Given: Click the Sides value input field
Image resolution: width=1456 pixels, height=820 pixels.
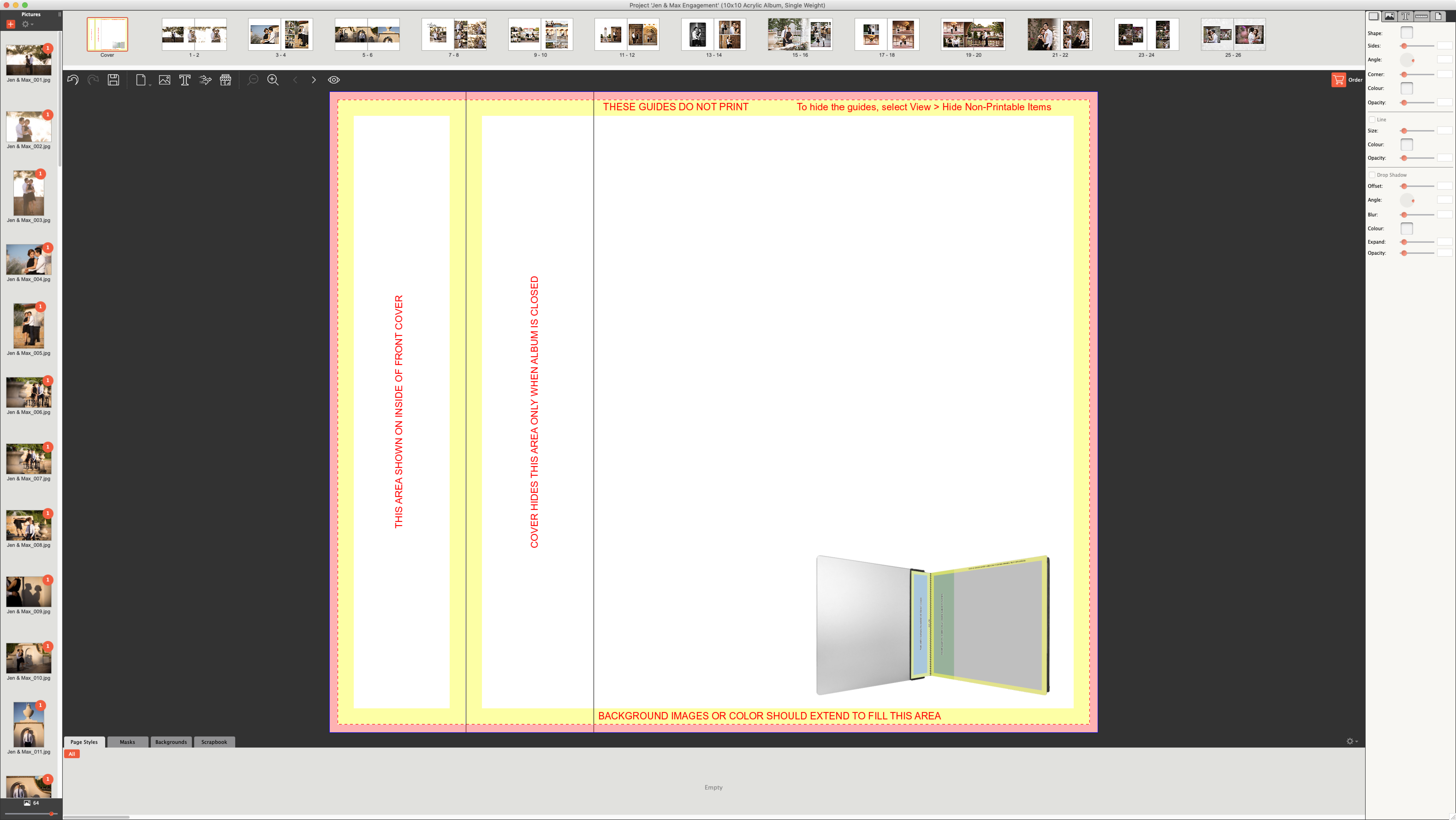Looking at the screenshot, I should coord(1445,46).
